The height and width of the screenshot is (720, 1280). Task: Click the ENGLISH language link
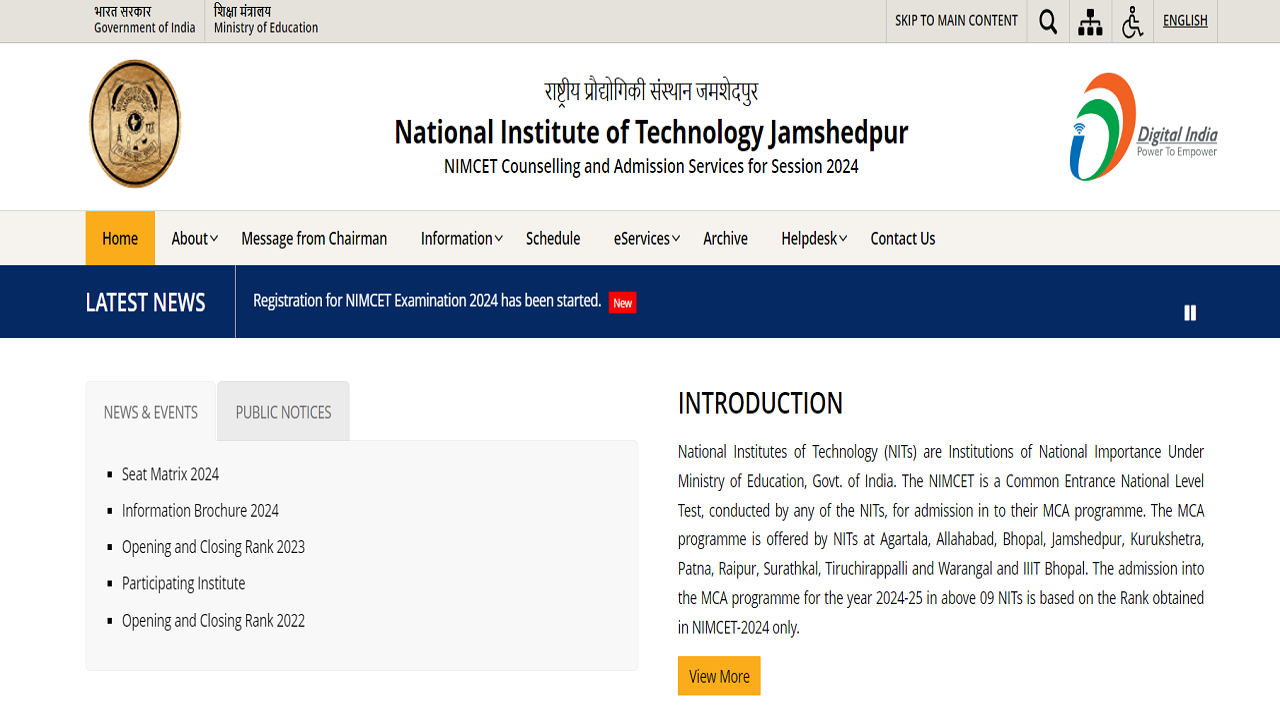[1185, 20]
